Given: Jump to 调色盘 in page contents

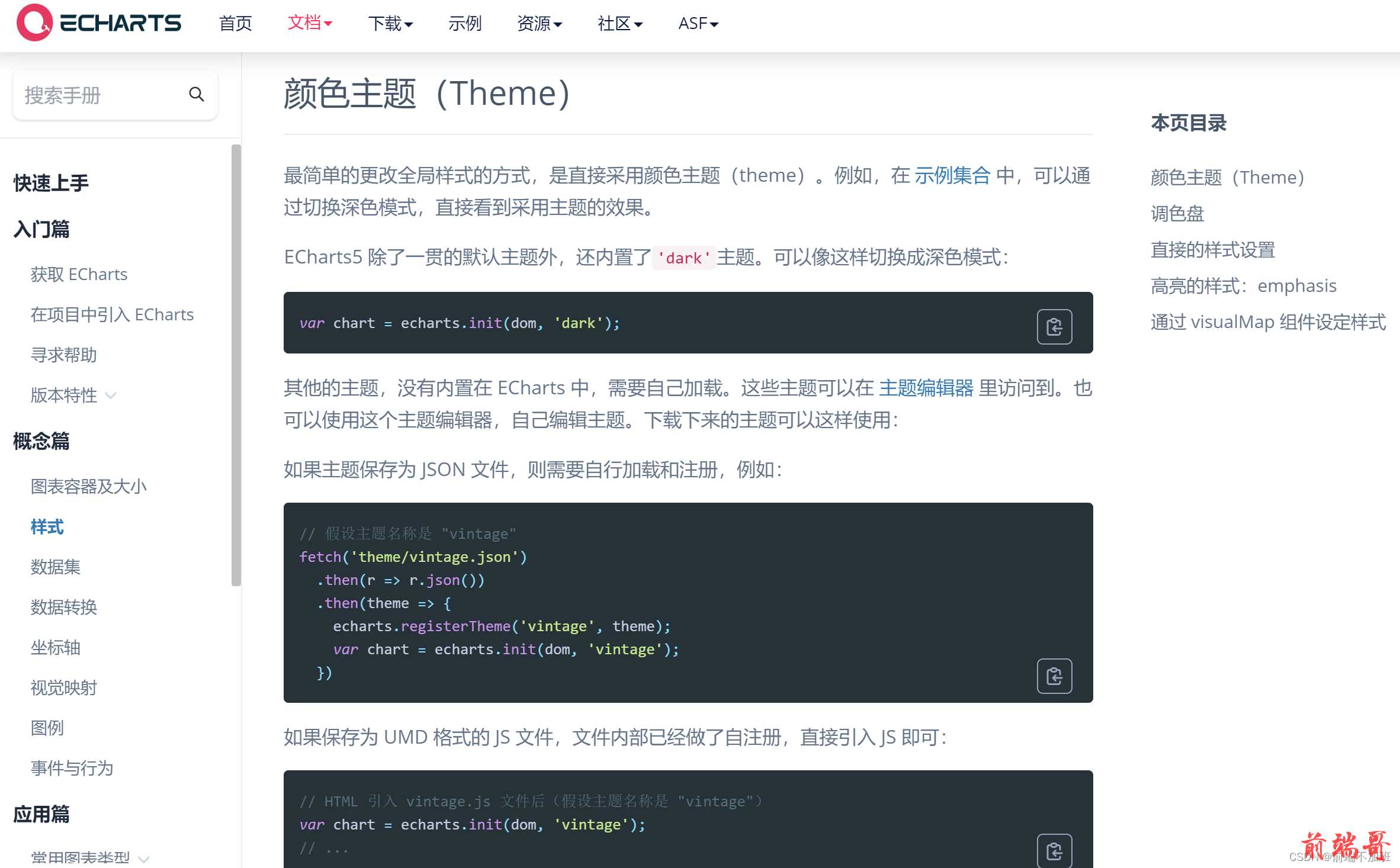Looking at the screenshot, I should point(1177,213).
